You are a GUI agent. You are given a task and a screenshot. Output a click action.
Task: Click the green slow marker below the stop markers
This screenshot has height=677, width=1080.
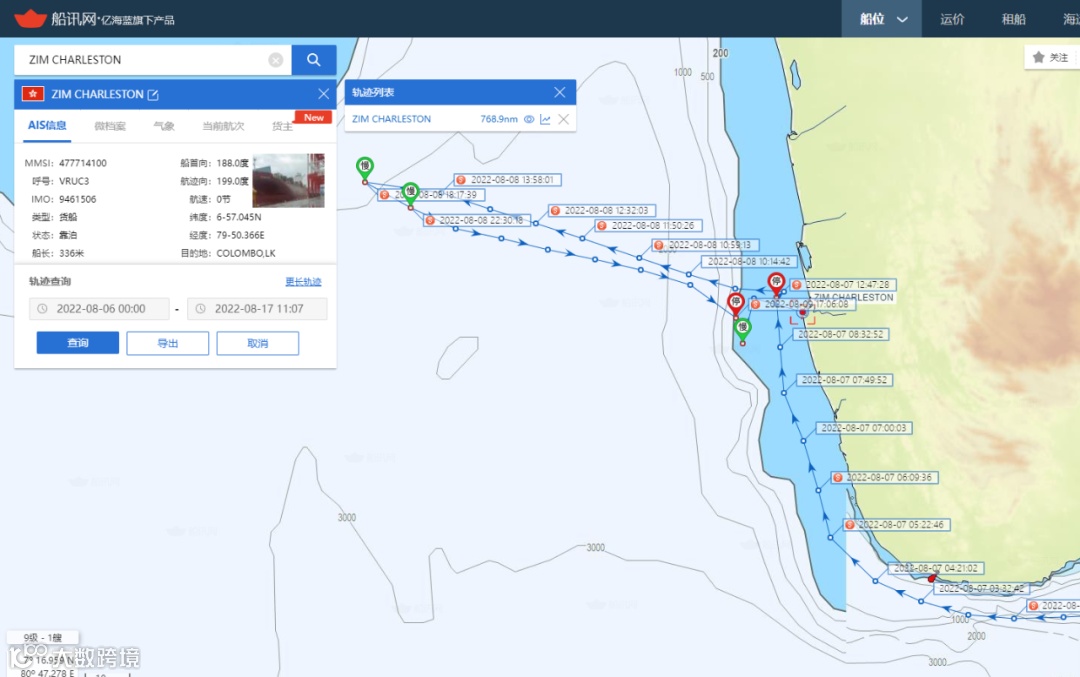point(742,329)
